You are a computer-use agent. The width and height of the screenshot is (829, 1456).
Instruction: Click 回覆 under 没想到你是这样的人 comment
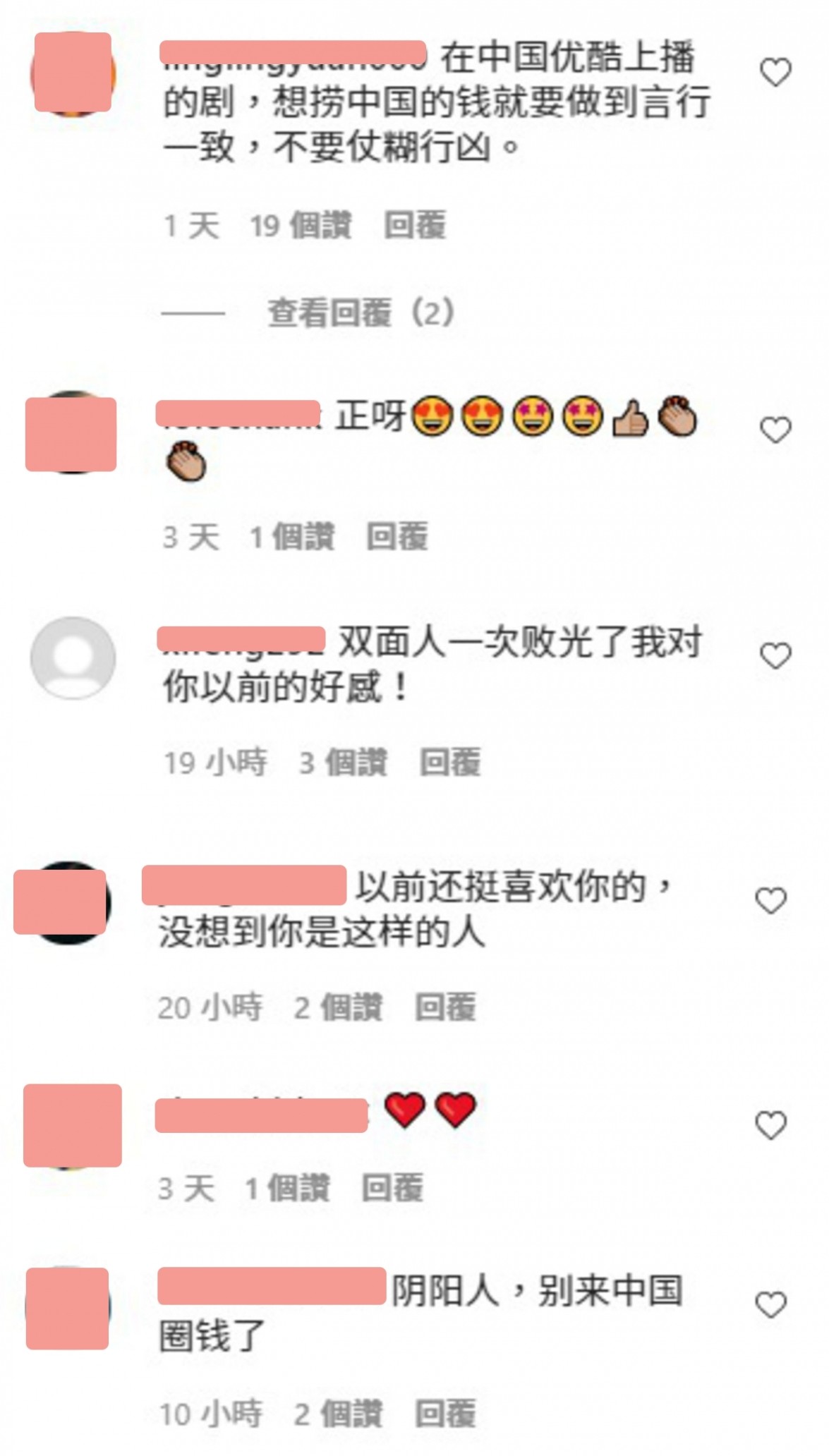point(445,1007)
